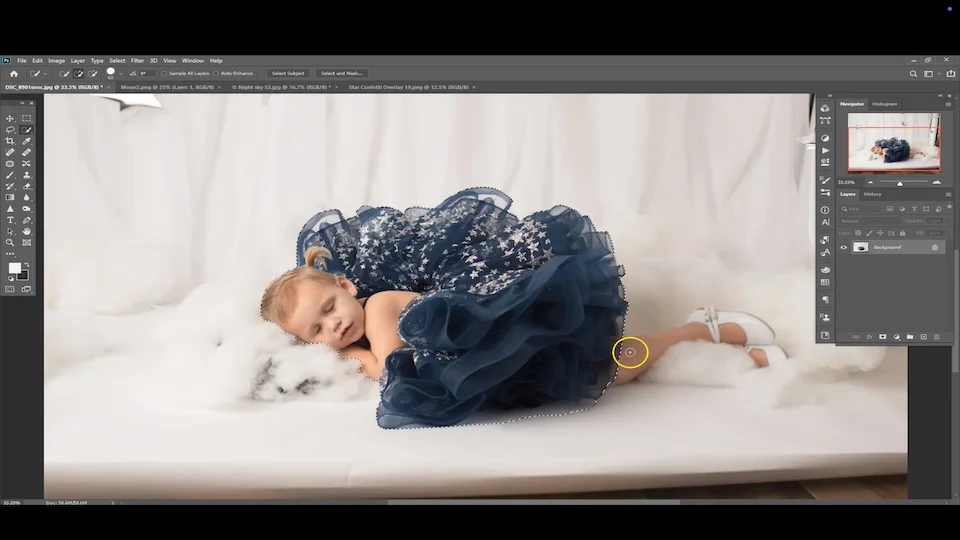Enable the Auto-Enhance checkbox

[216, 73]
